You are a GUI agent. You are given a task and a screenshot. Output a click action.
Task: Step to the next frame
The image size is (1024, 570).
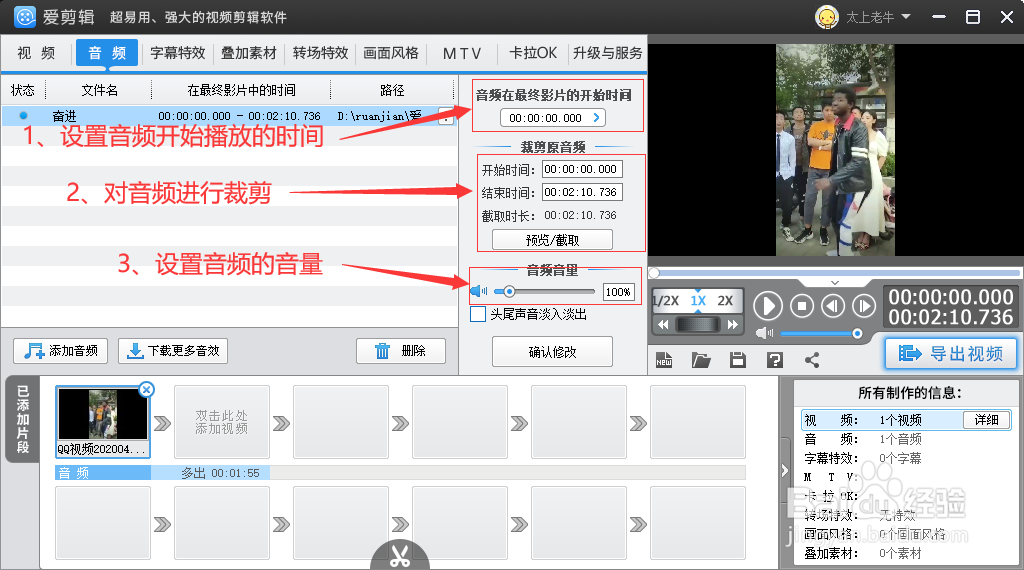click(x=863, y=306)
